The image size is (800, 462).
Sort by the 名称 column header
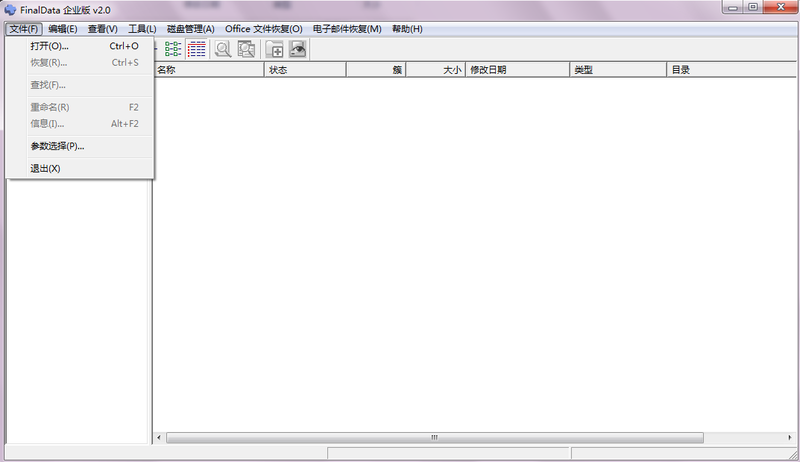[209, 70]
